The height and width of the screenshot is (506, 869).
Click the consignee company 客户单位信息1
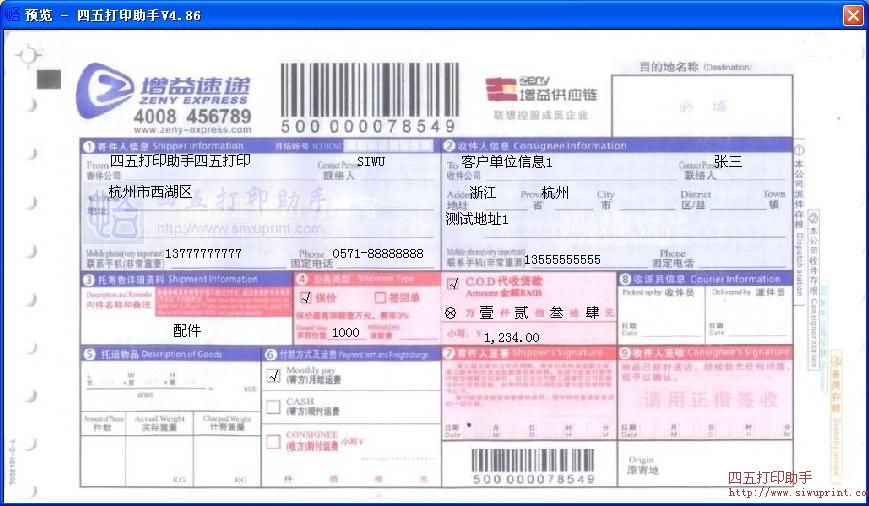pos(507,162)
